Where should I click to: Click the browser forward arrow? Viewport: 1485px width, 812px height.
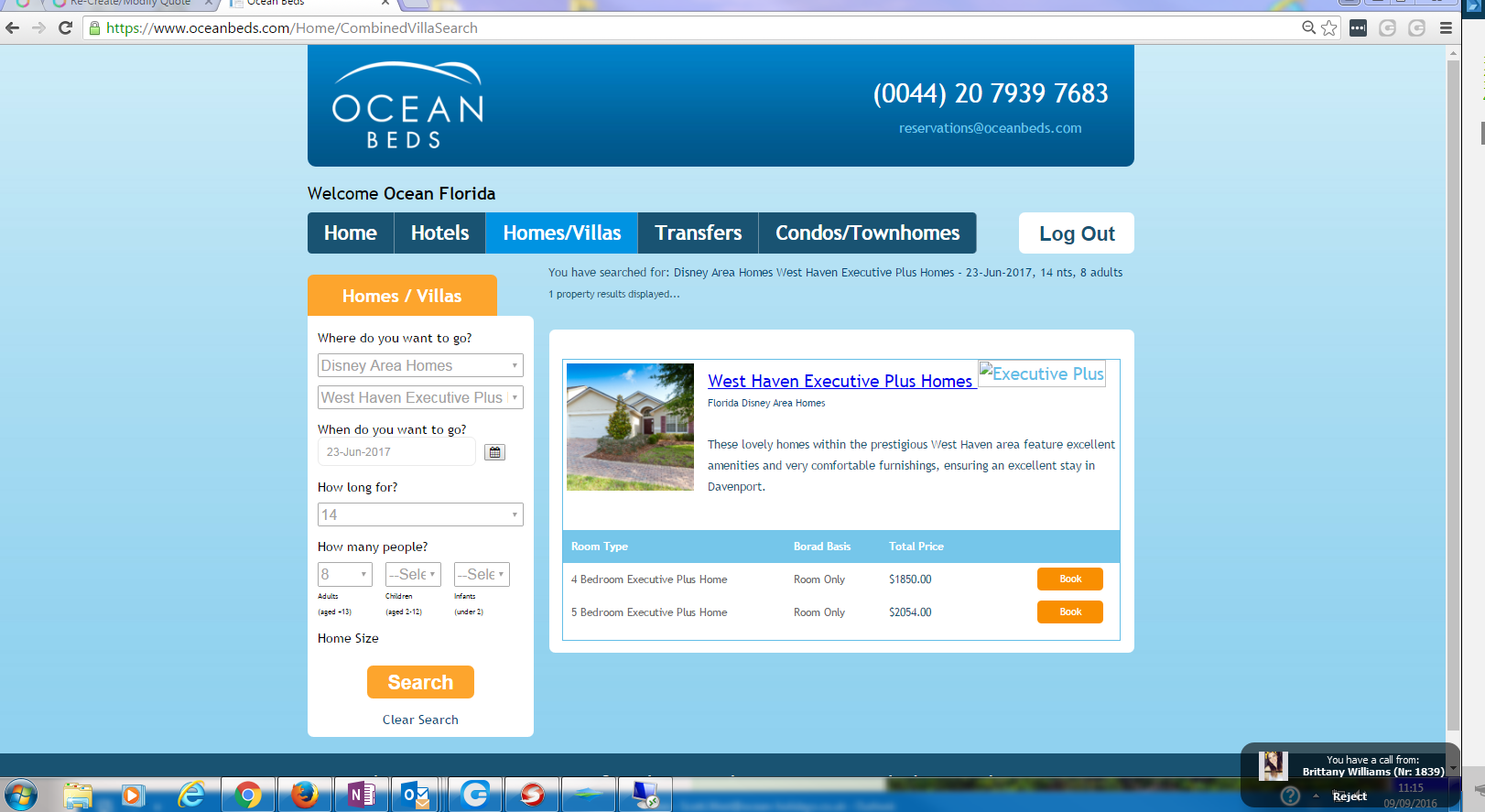38,27
